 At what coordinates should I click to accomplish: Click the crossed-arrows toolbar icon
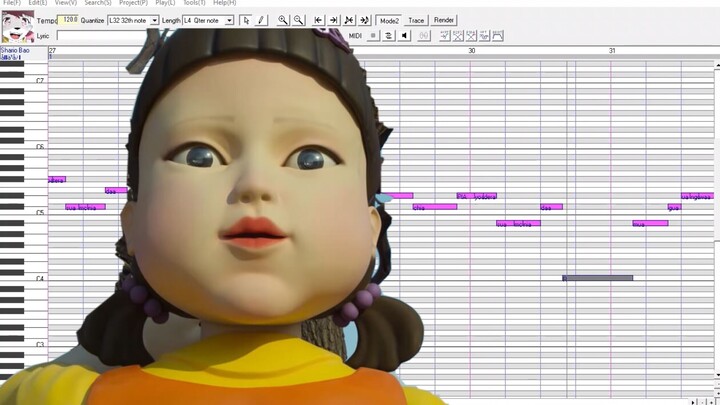point(349,20)
